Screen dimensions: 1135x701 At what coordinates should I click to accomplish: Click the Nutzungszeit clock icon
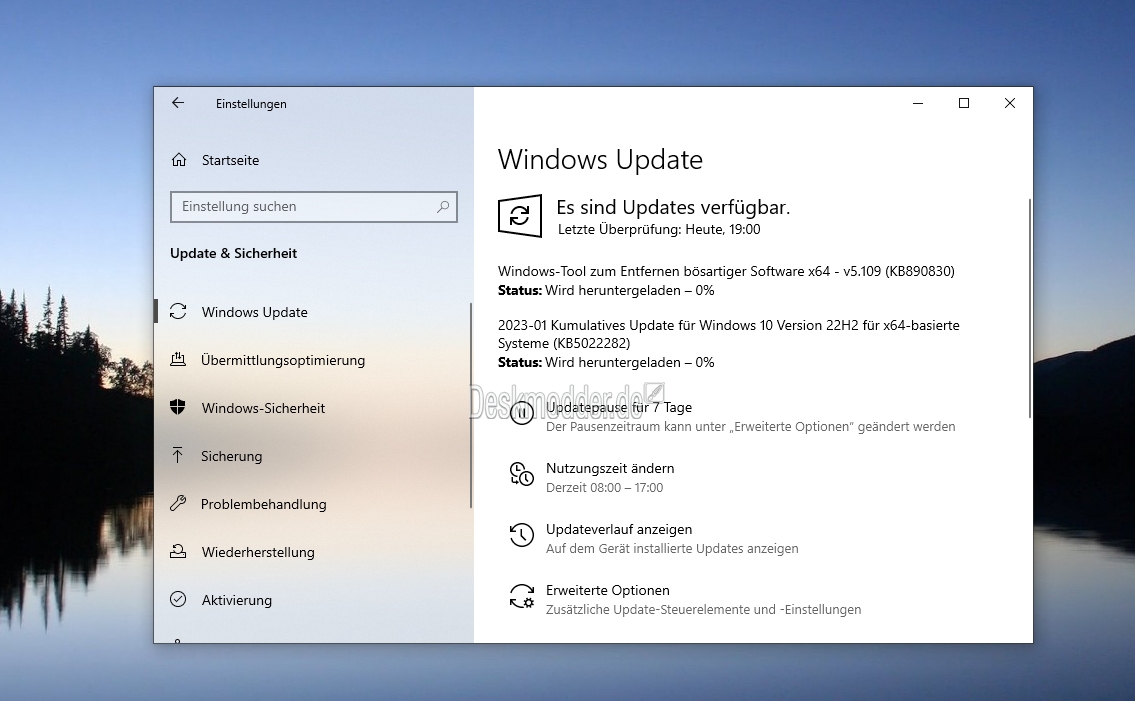click(x=522, y=474)
